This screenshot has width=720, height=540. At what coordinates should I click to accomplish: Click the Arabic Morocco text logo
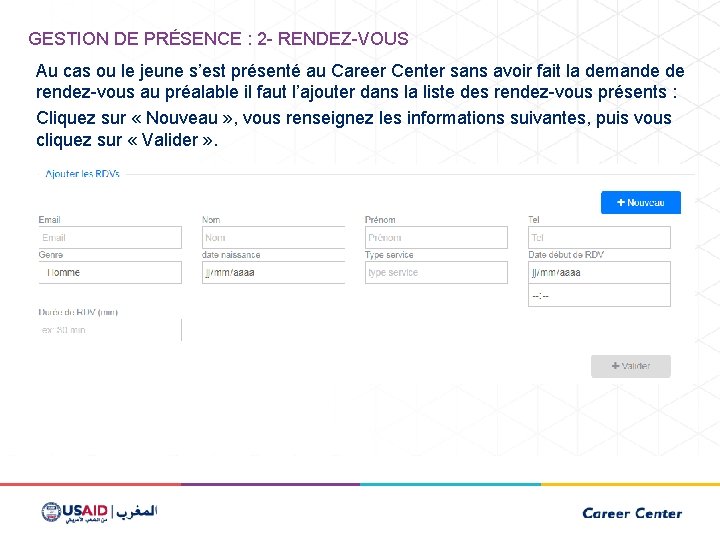pyautogui.click(x=136, y=512)
